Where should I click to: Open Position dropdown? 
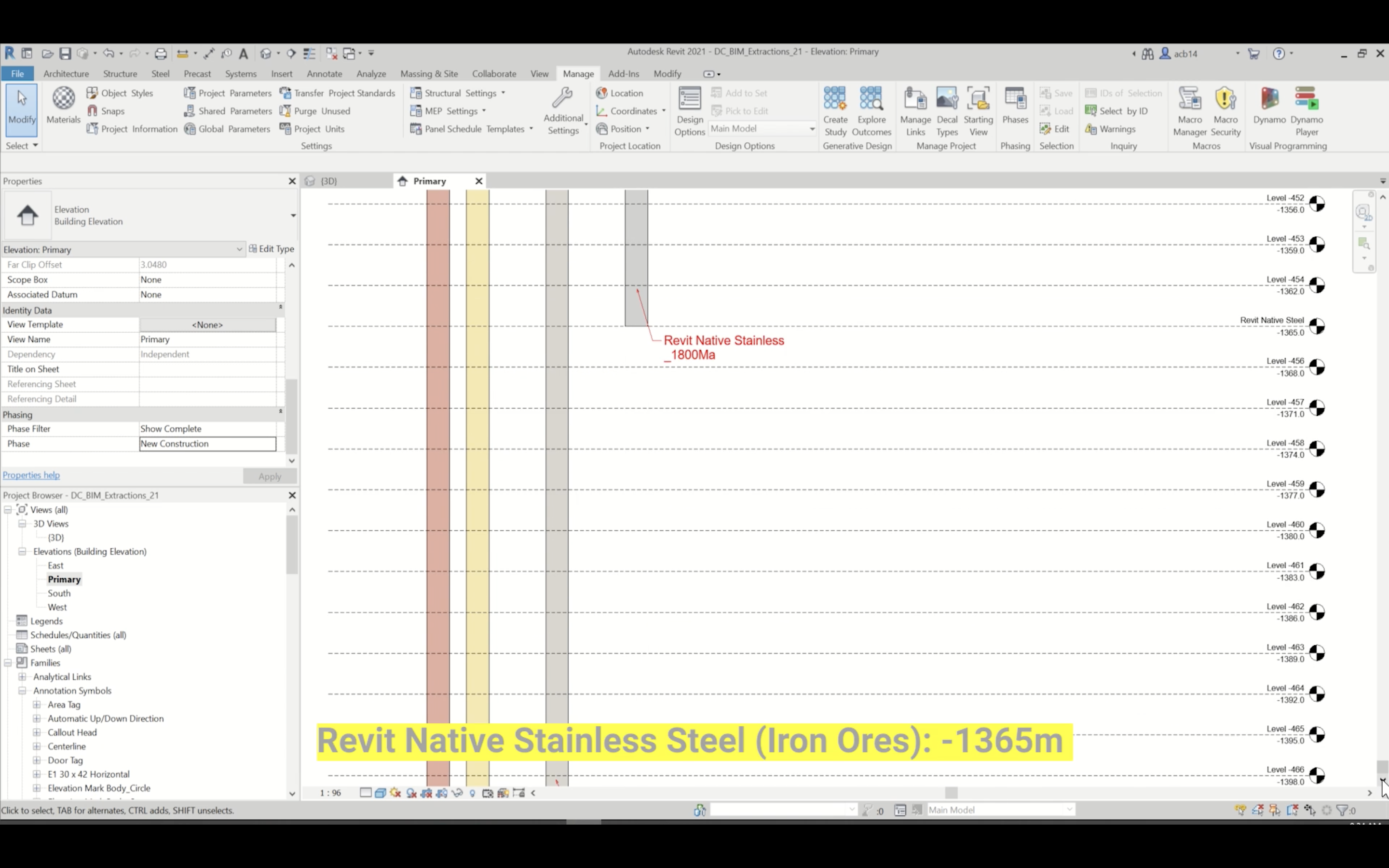pos(623,129)
